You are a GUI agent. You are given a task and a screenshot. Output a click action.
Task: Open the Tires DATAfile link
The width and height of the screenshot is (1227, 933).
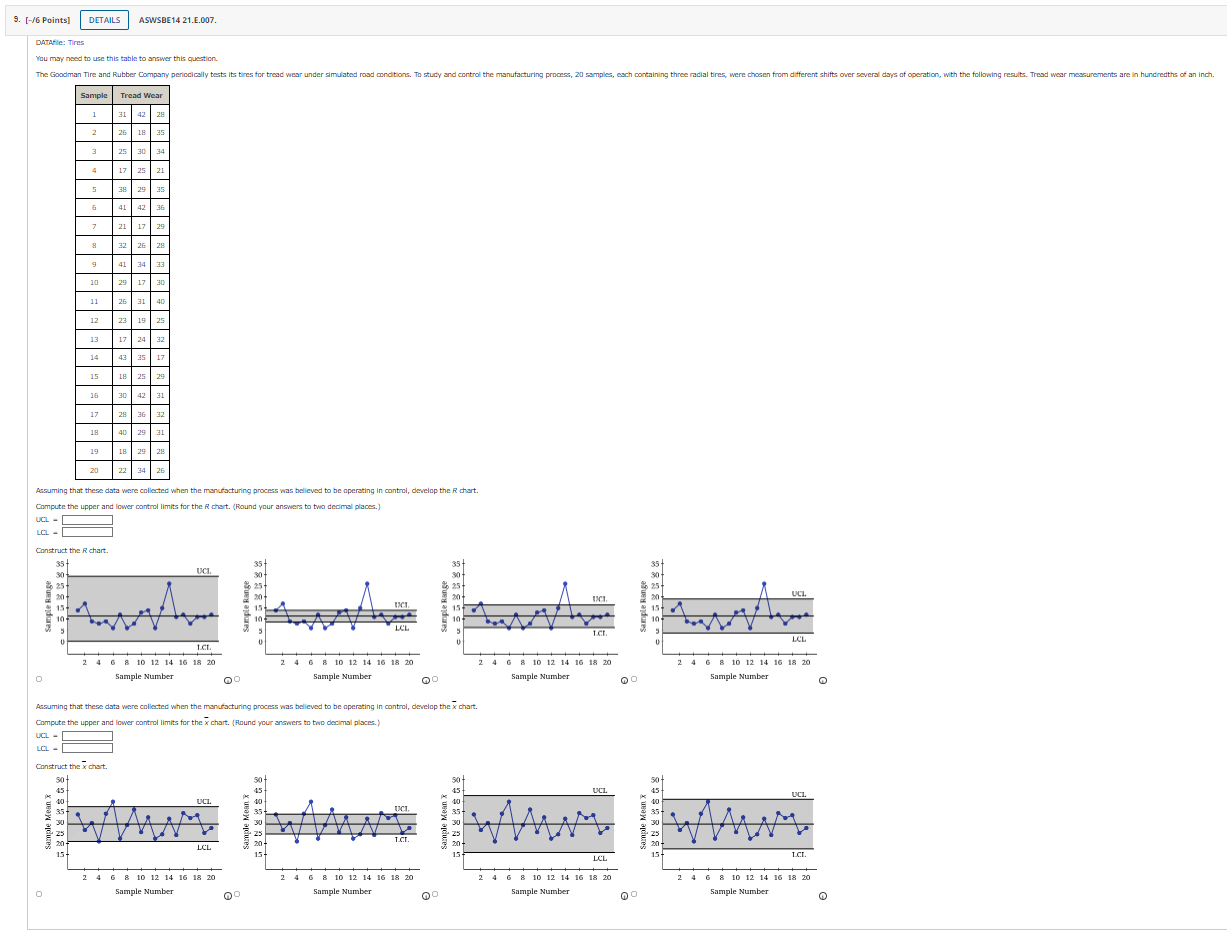76,43
